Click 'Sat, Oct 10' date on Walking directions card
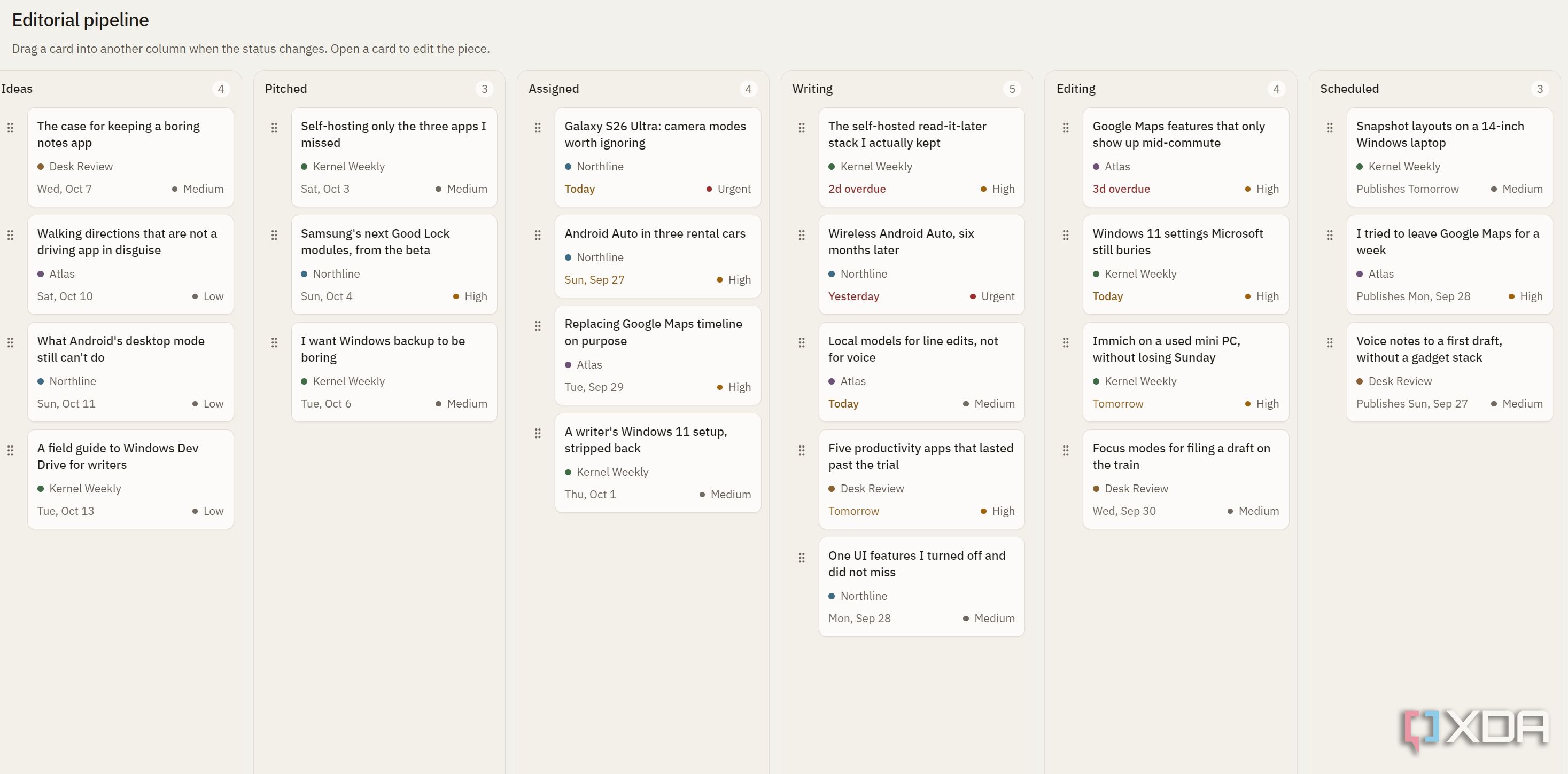 click(x=65, y=296)
